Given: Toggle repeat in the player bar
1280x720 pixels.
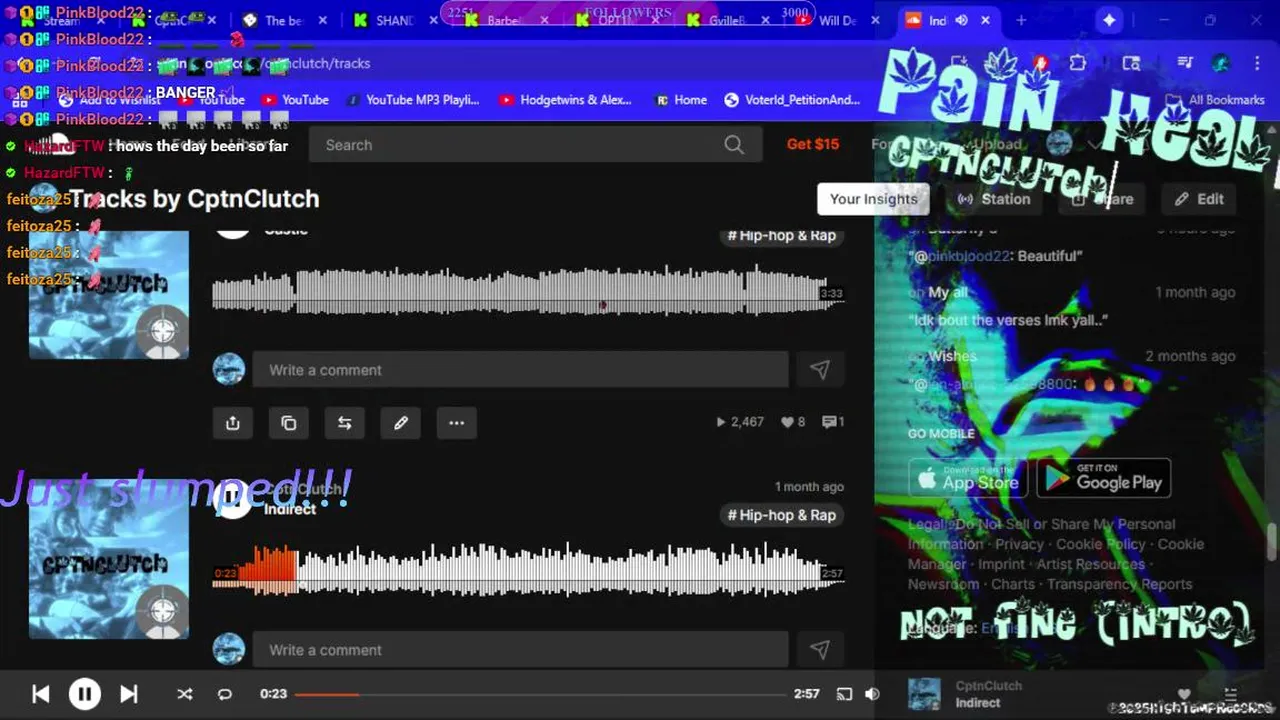Looking at the screenshot, I should [x=225, y=694].
